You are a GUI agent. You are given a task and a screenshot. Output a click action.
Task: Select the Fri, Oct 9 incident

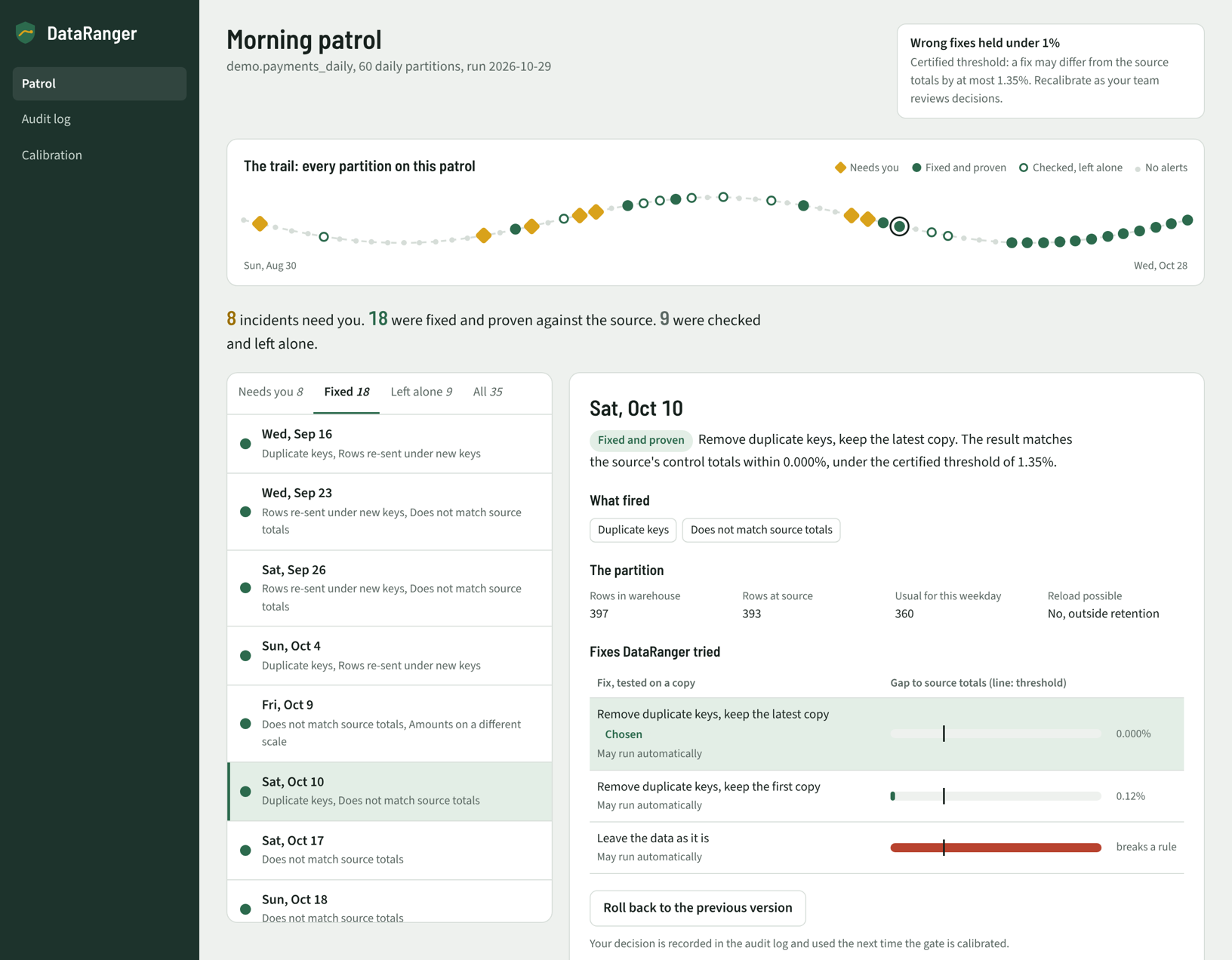point(390,723)
